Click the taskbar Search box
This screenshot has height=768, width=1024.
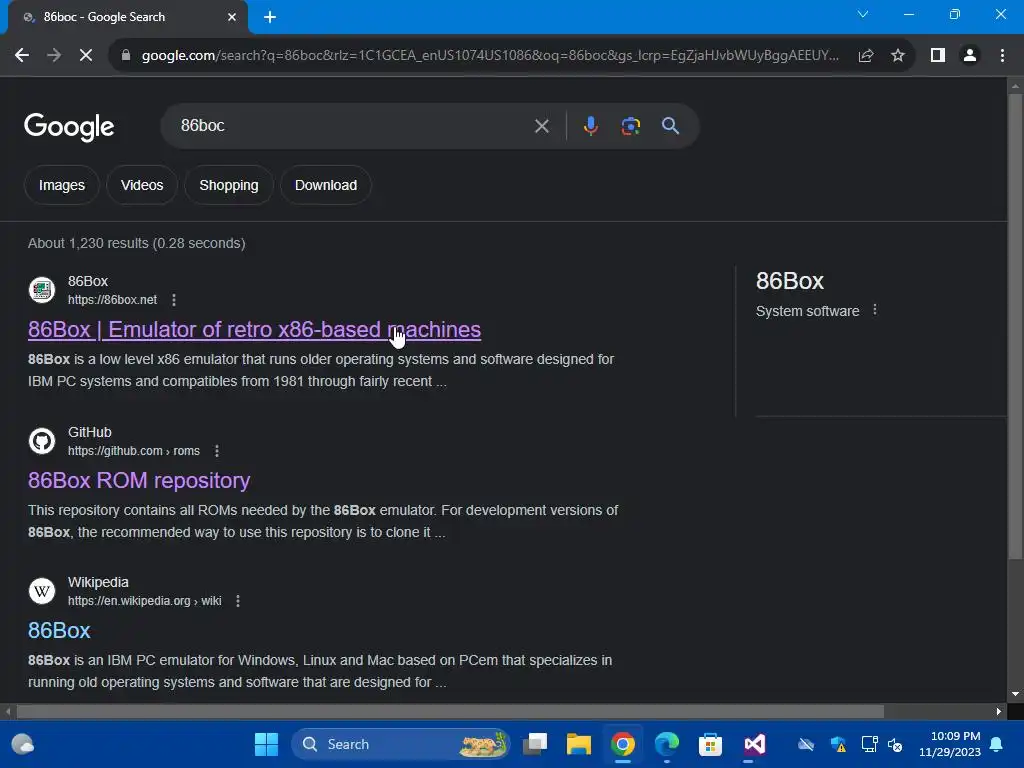400,744
